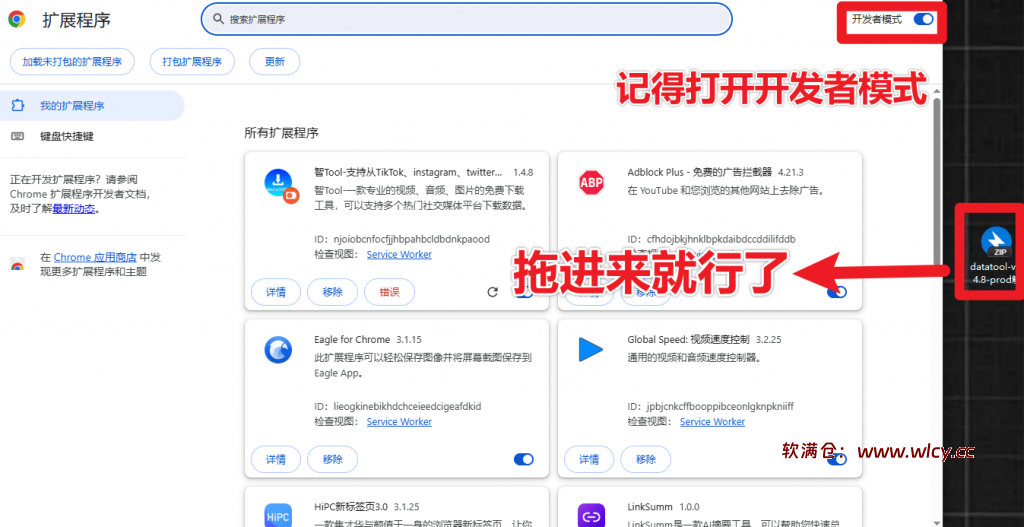Click the 打包扩展程序 button
Screen dimensions: 1024x527
192,62
